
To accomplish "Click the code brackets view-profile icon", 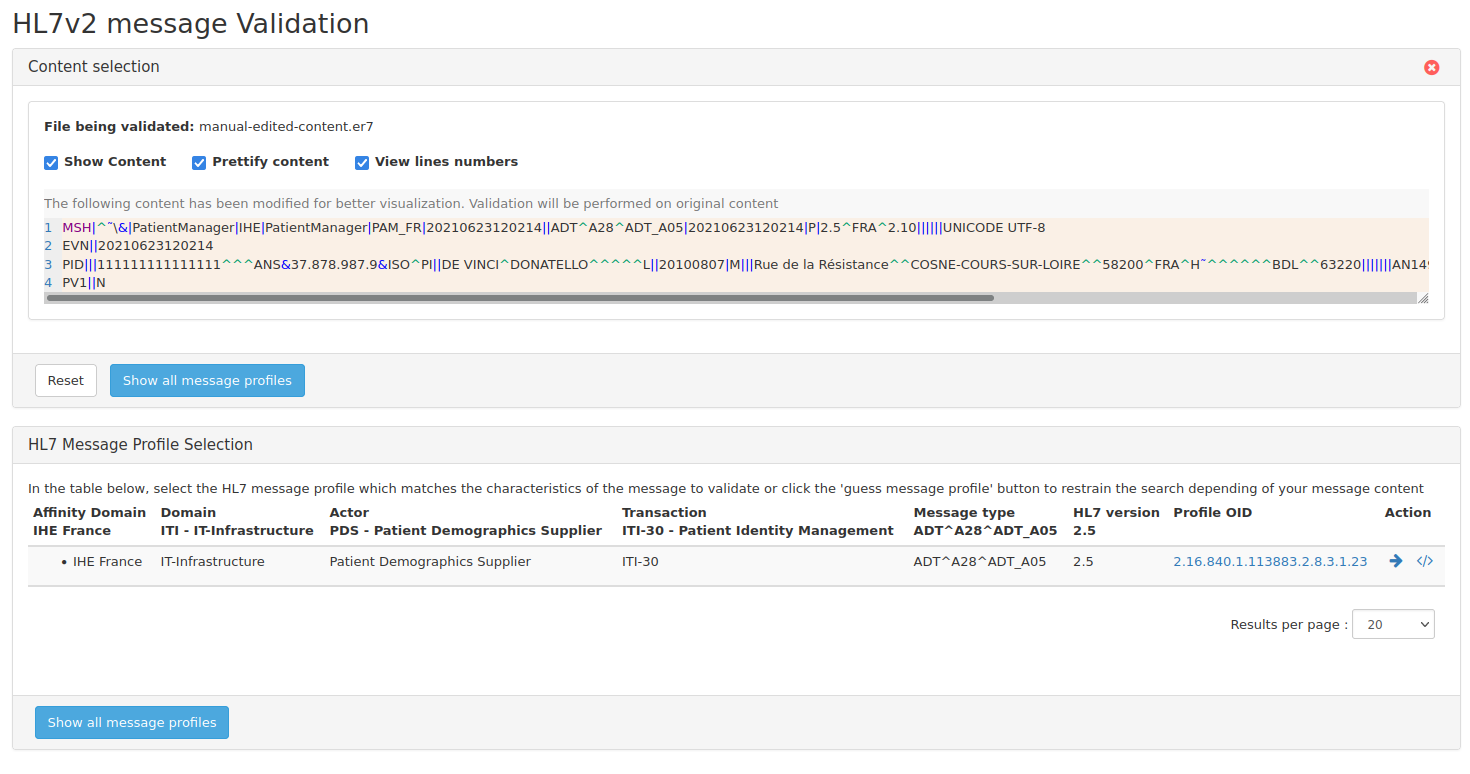I will point(1425,561).
